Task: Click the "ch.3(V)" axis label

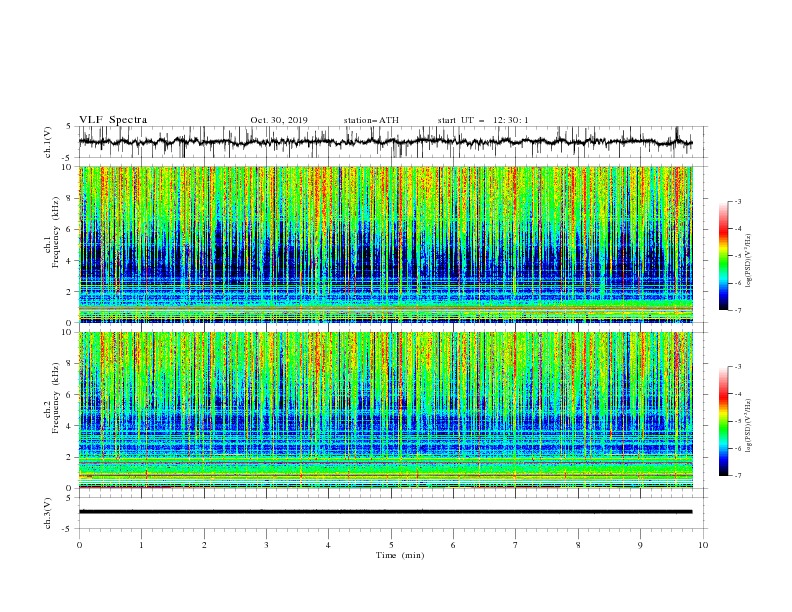Action: [x=48, y=513]
